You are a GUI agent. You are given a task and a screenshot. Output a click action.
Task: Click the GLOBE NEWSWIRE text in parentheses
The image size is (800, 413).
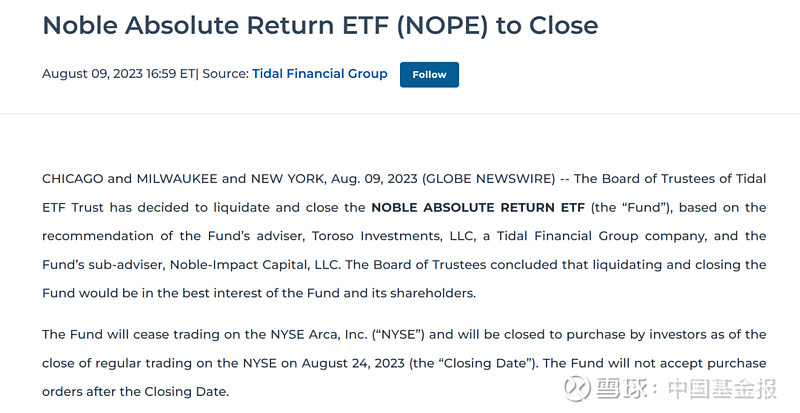489,179
